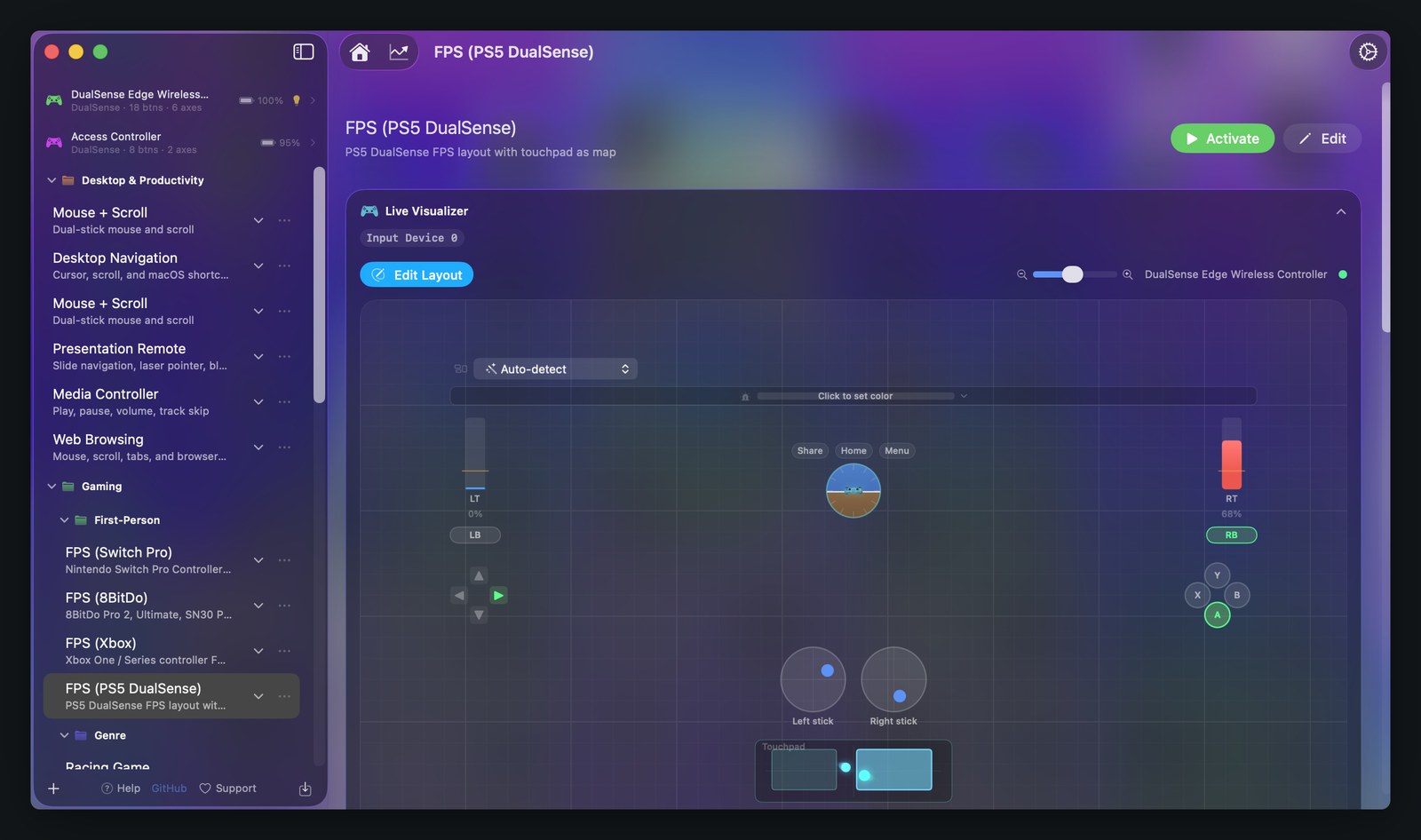Open the chart statistics icon

(399, 52)
